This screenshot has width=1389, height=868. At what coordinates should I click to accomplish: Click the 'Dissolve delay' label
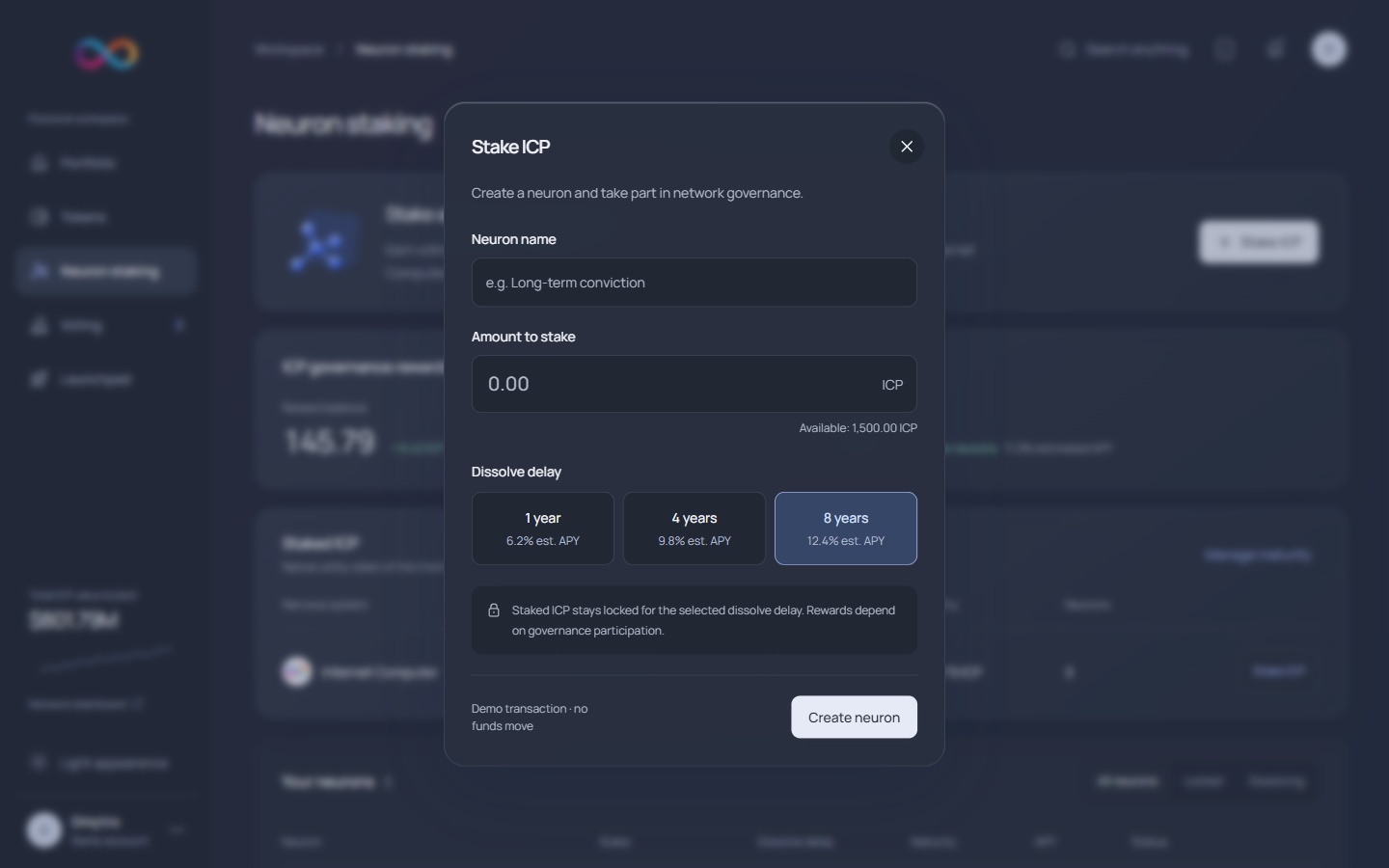516,472
